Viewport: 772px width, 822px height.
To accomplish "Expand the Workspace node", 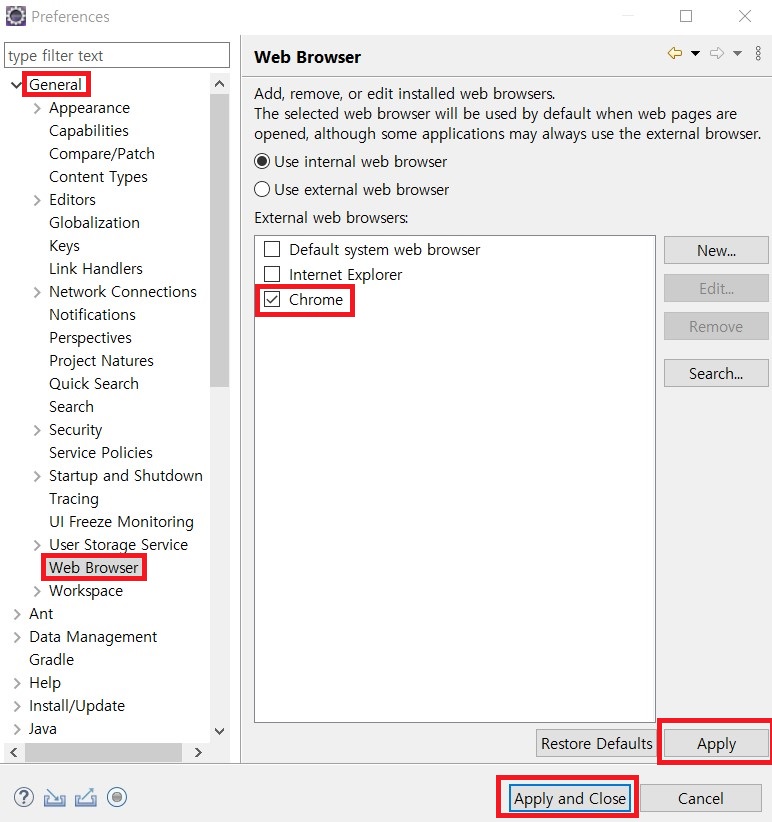I will pos(37,591).
